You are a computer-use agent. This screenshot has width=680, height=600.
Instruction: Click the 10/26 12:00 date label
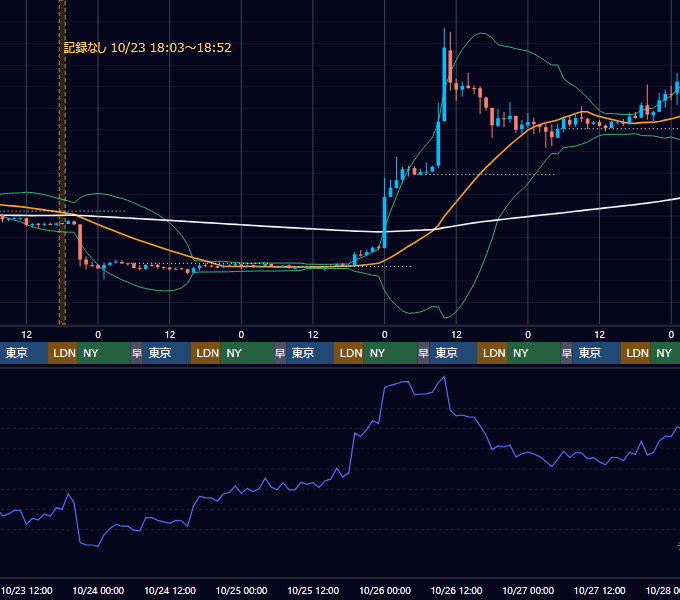[x=456, y=590]
